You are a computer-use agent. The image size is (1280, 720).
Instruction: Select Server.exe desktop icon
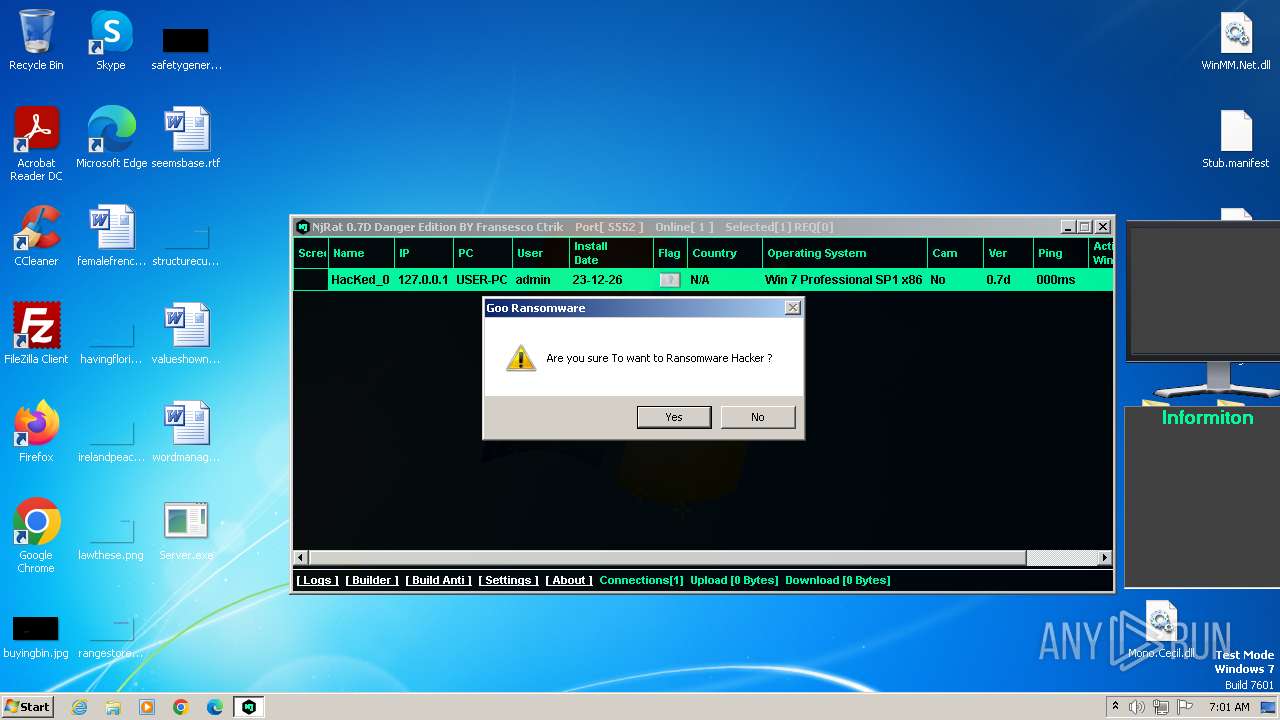pos(186,530)
